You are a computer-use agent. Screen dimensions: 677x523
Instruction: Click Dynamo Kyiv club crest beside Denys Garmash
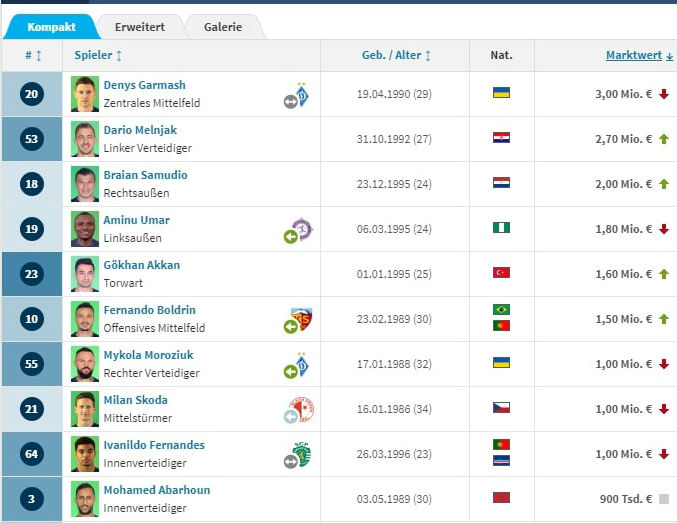tap(302, 91)
